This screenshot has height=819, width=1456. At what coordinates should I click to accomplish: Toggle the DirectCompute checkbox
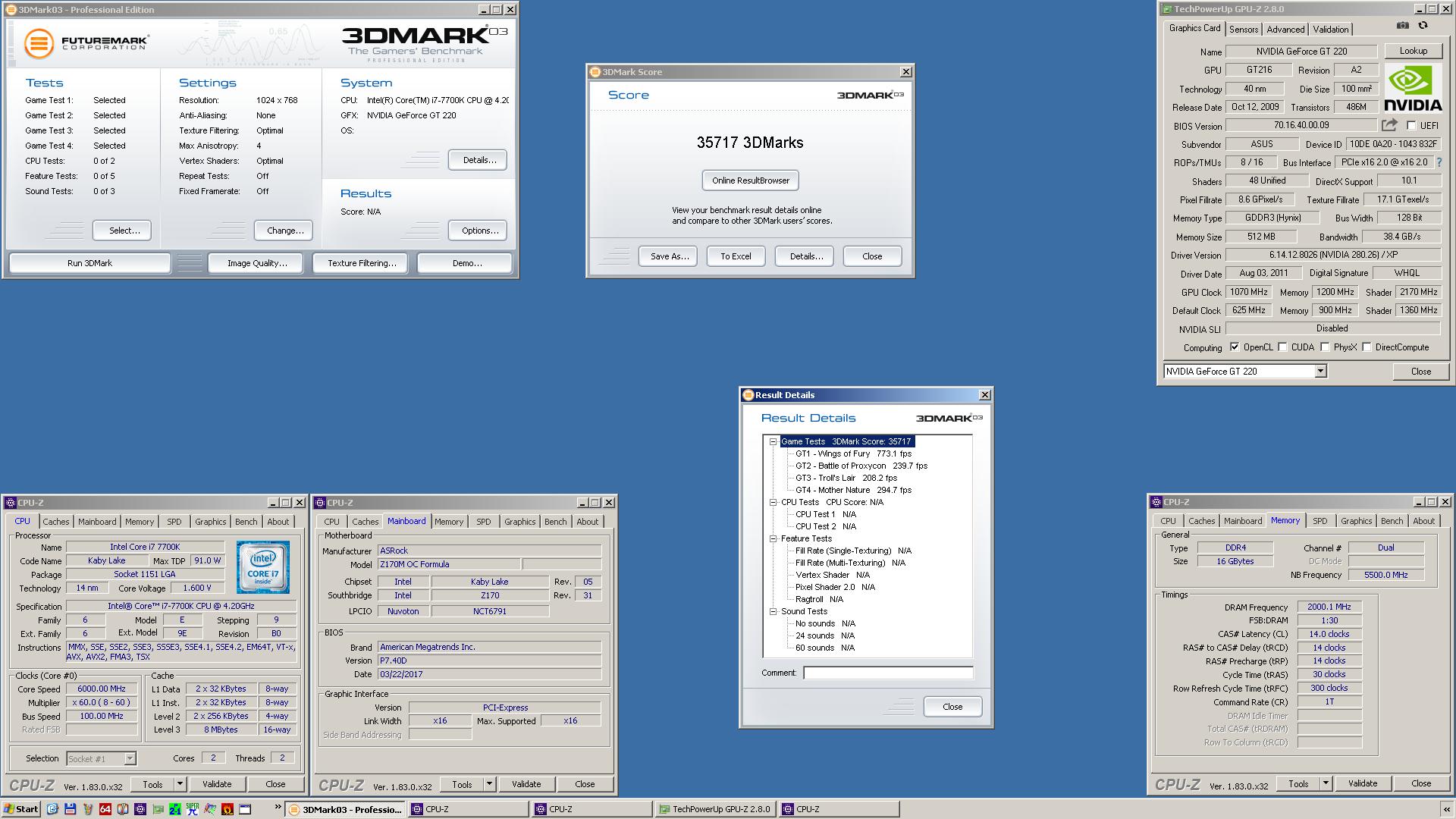pos(1367,347)
